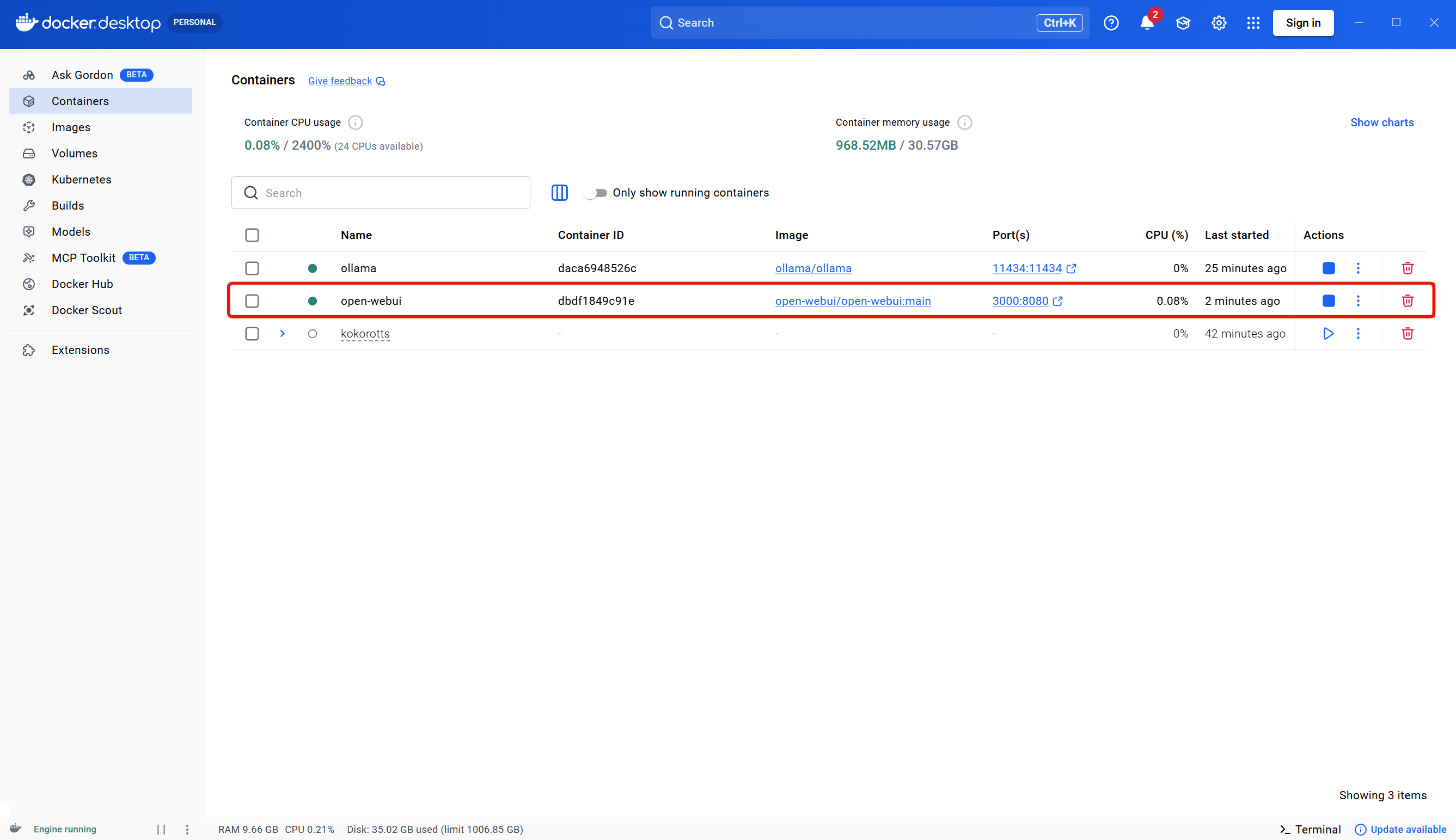Open the more actions menu for kokorotts

[x=1357, y=334]
